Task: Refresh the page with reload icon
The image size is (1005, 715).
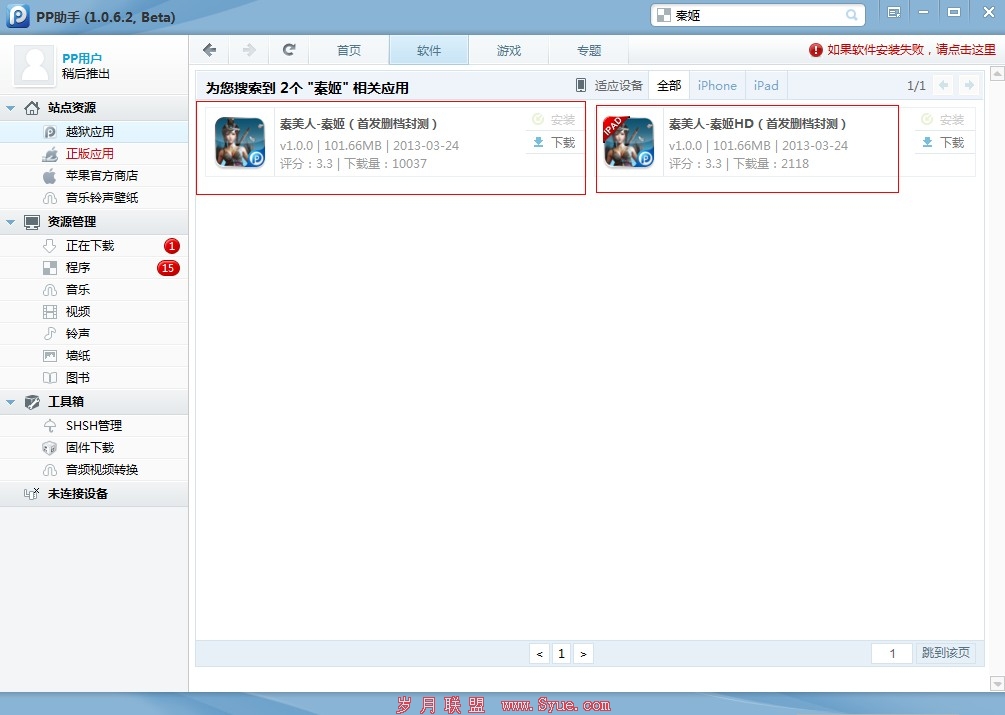Action: [289, 50]
